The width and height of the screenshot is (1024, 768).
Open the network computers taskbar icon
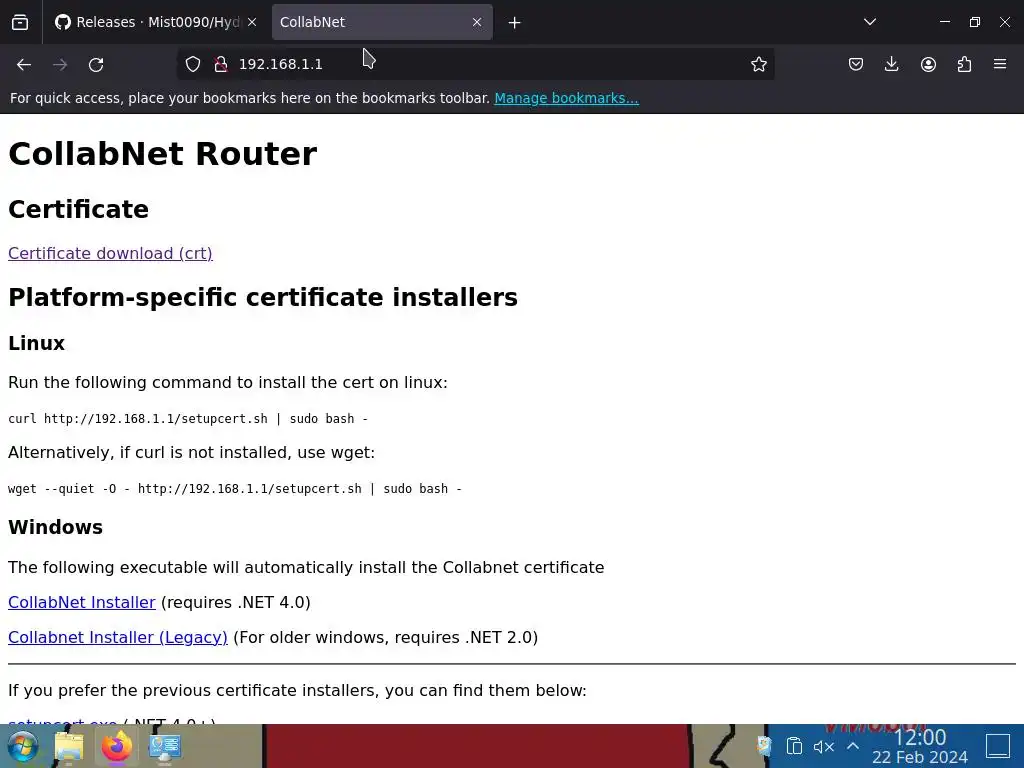click(165, 747)
